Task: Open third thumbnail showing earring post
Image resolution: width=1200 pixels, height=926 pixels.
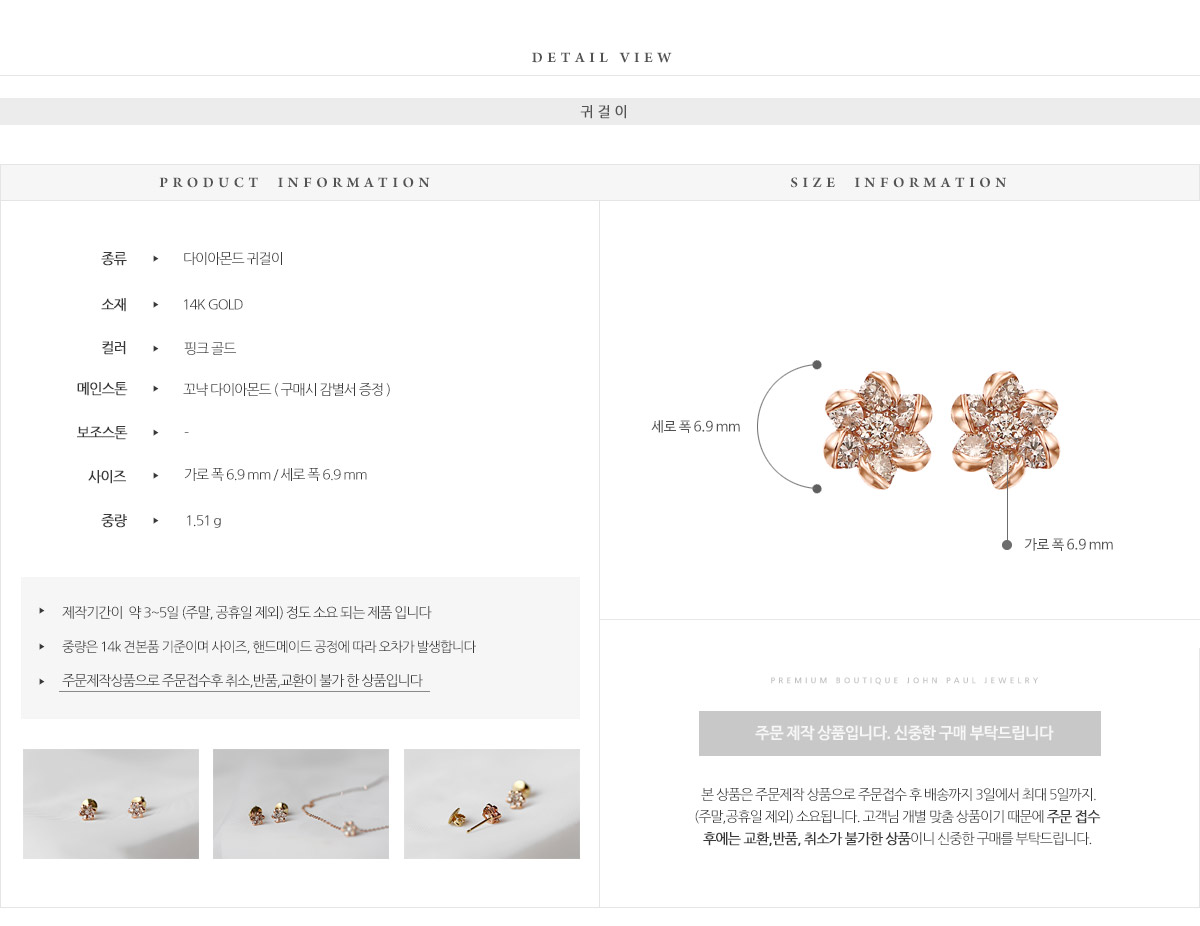Action: (x=492, y=804)
